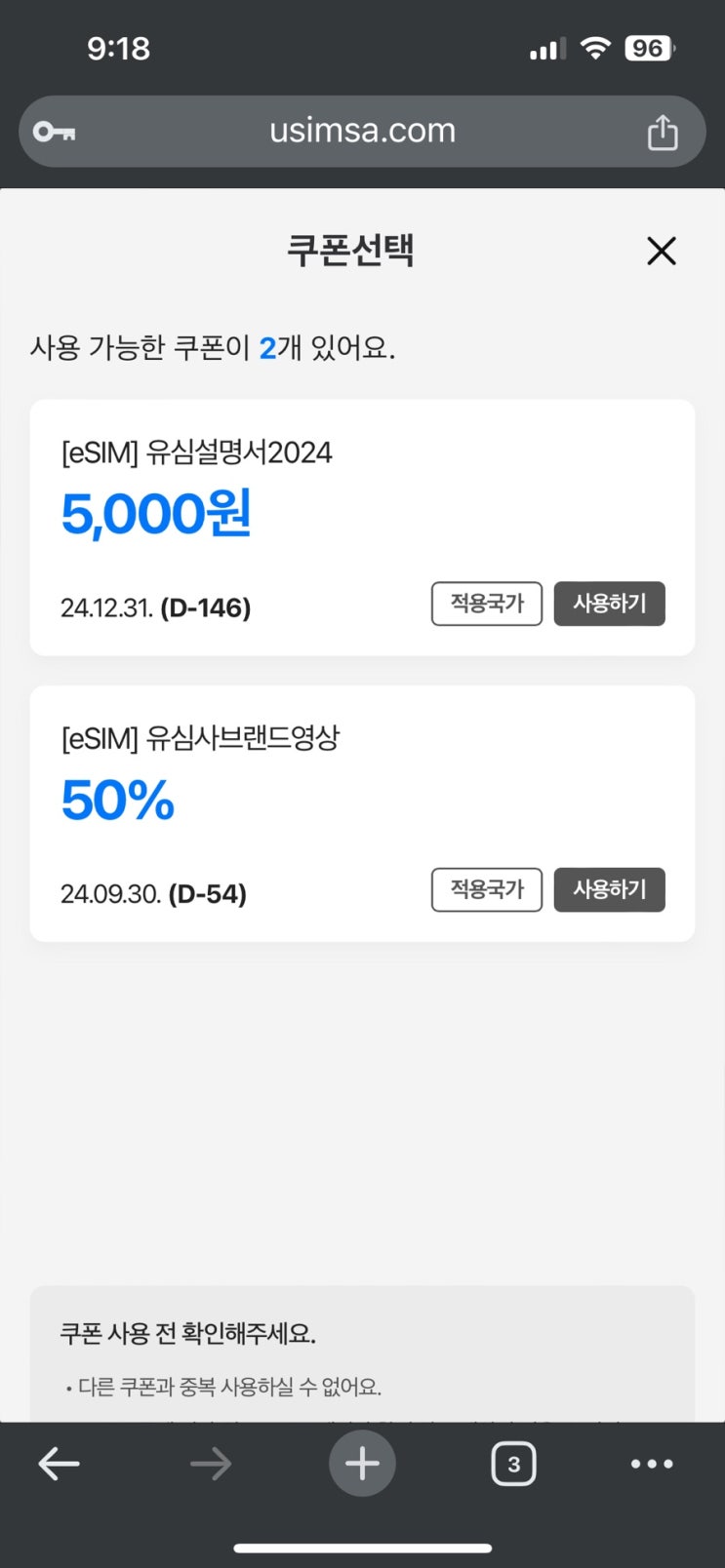
Task: Tap the 쿠폰 사용 전 확인해주세요 notice
Action: tap(188, 1333)
